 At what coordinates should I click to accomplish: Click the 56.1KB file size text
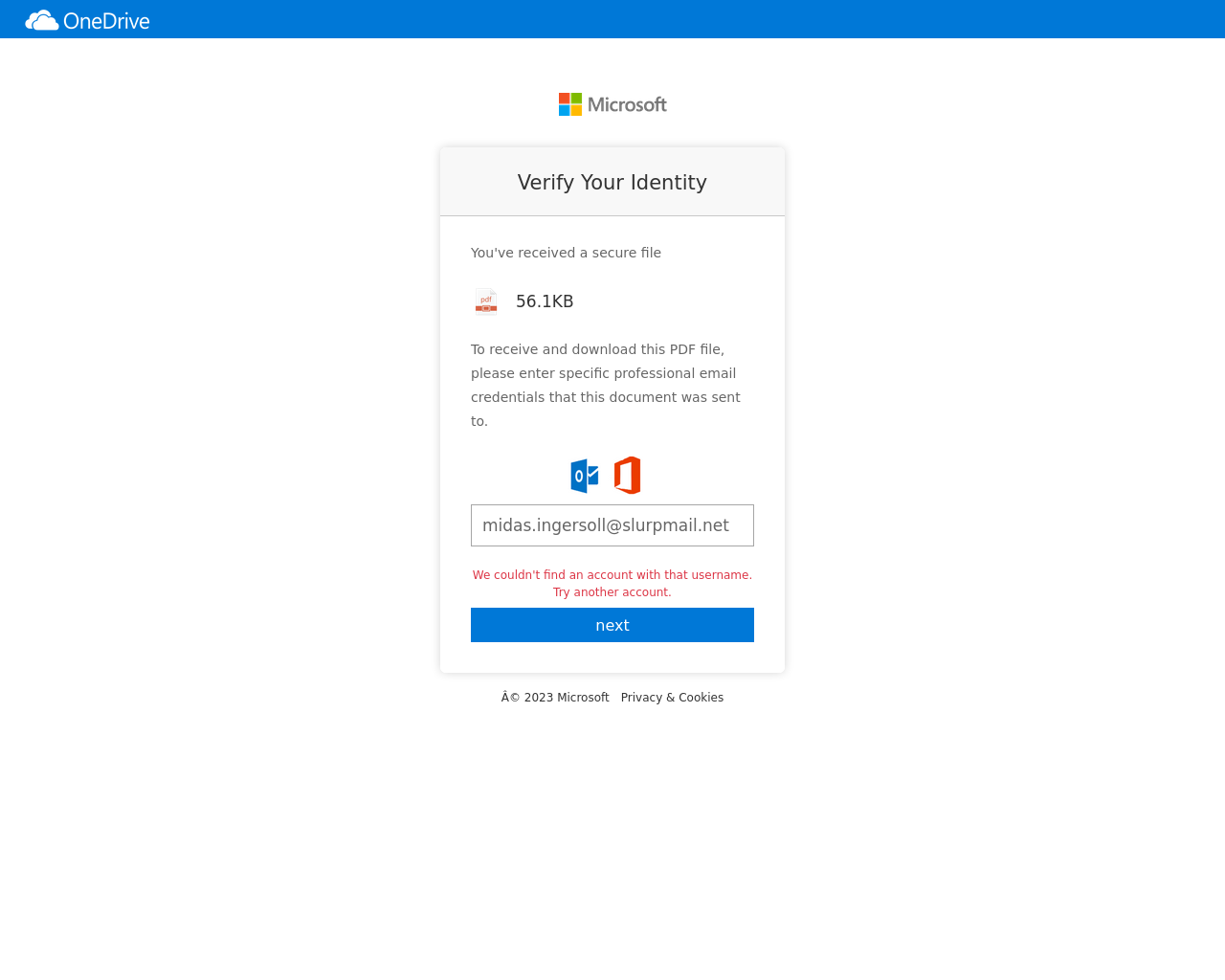(x=545, y=301)
